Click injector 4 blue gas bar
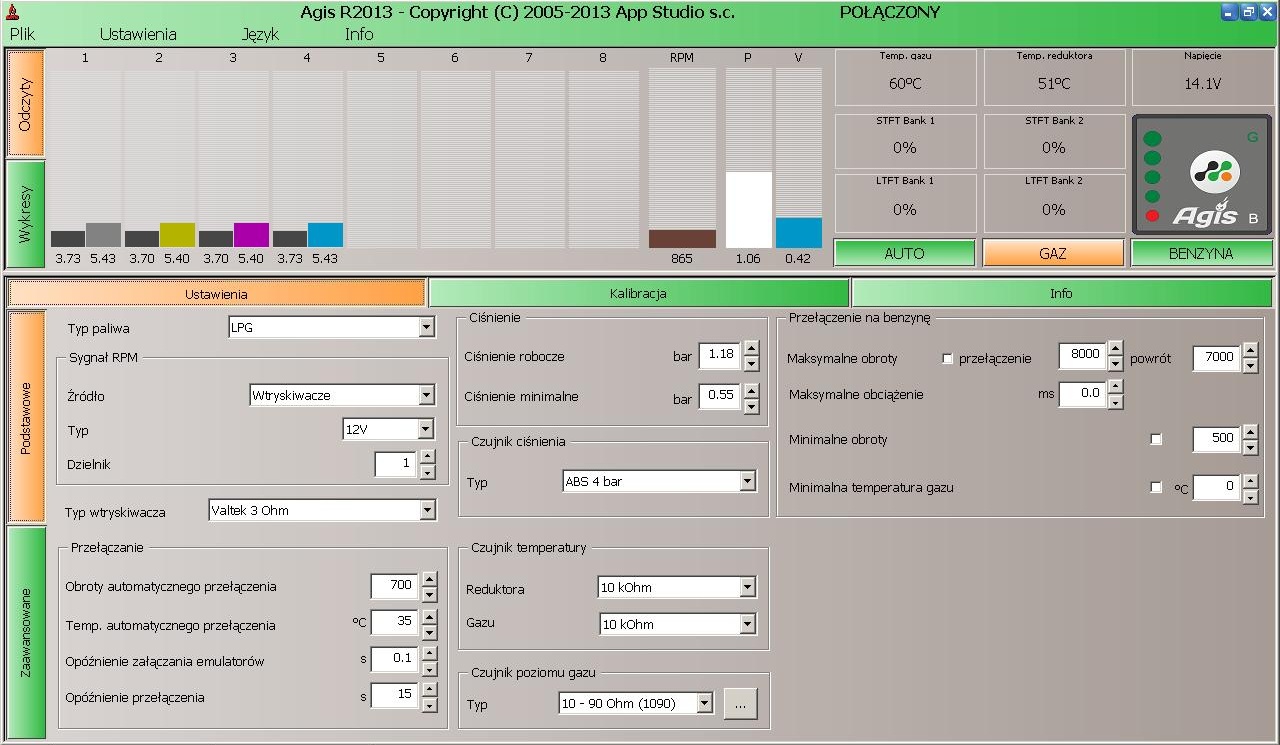Image resolution: width=1280 pixels, height=745 pixels. point(325,235)
